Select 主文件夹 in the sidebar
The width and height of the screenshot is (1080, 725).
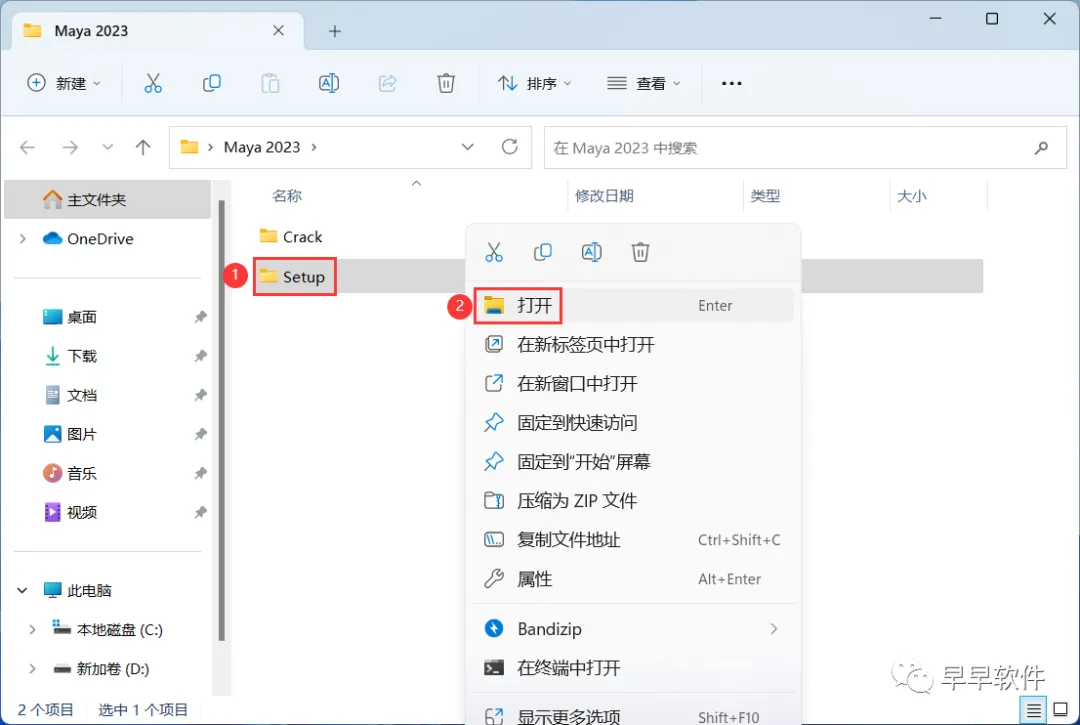coord(107,200)
